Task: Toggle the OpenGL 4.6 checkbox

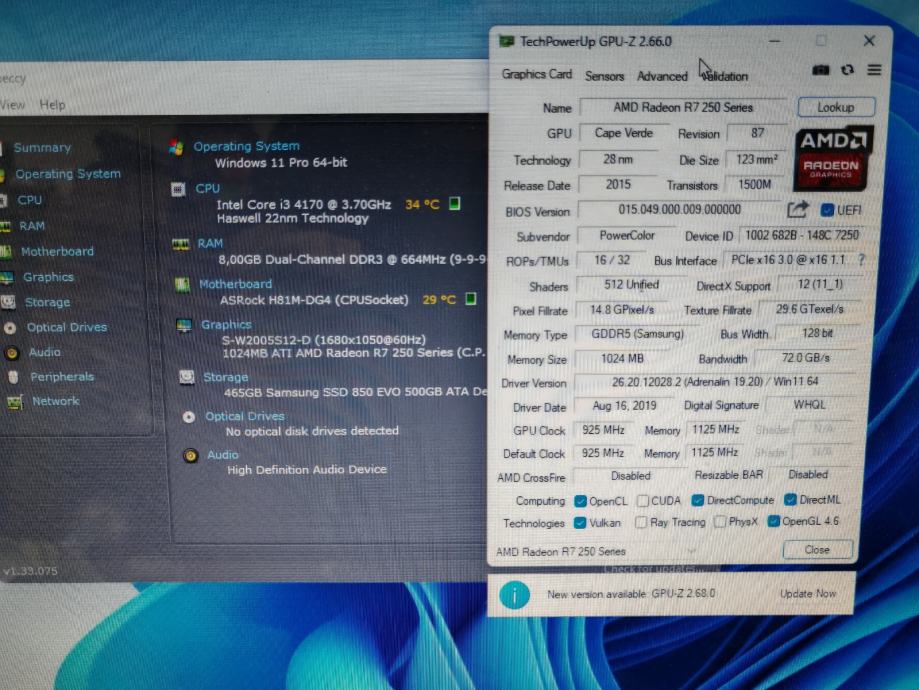Action: tap(774, 521)
